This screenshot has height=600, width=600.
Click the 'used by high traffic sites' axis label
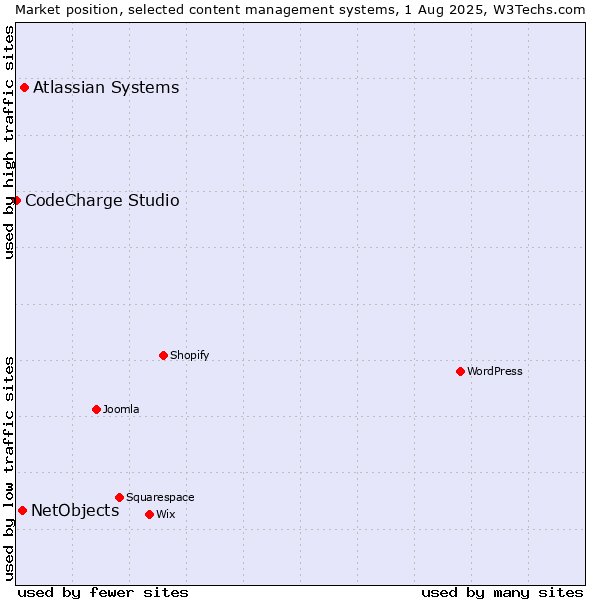click(x=8, y=142)
